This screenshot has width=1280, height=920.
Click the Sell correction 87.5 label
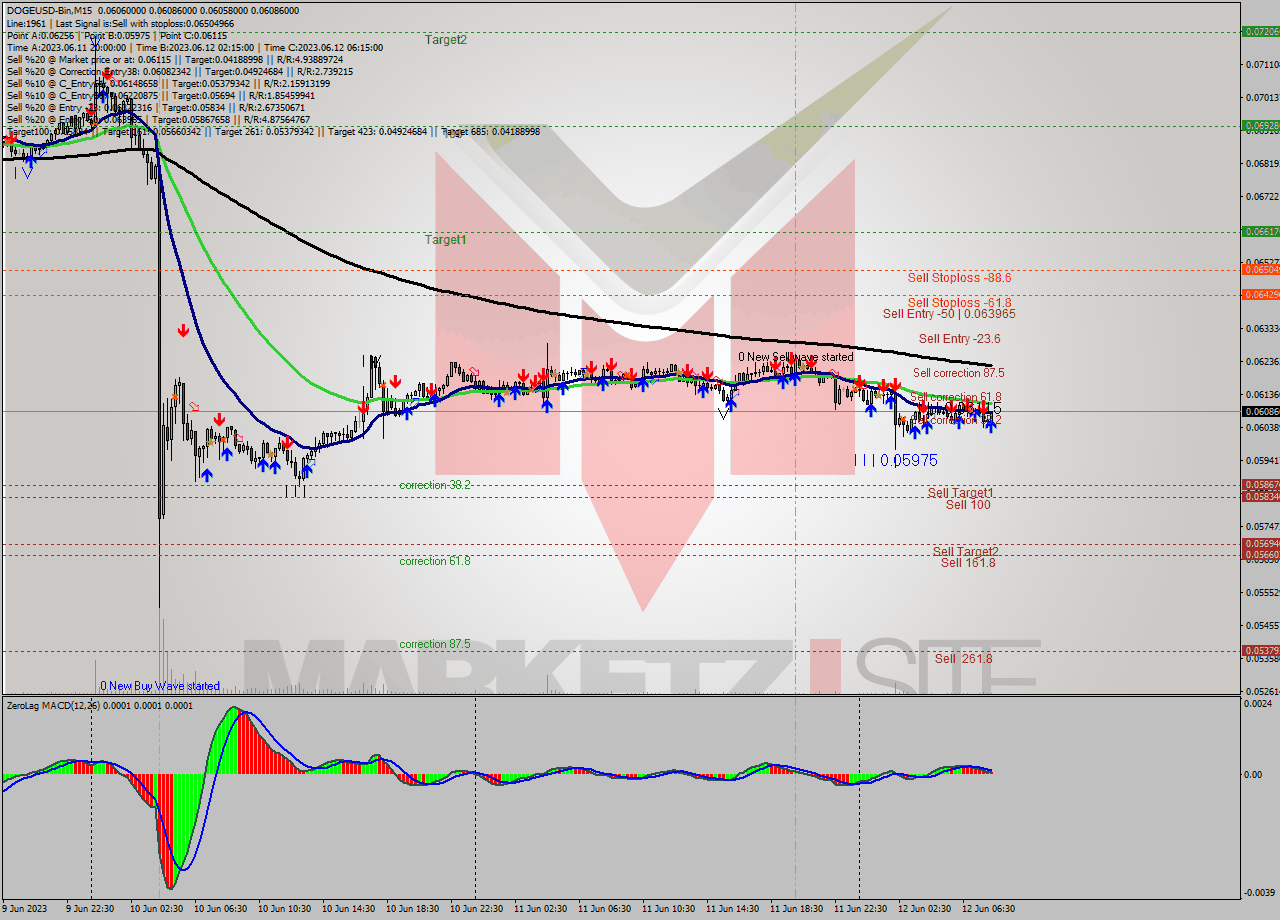click(958, 373)
